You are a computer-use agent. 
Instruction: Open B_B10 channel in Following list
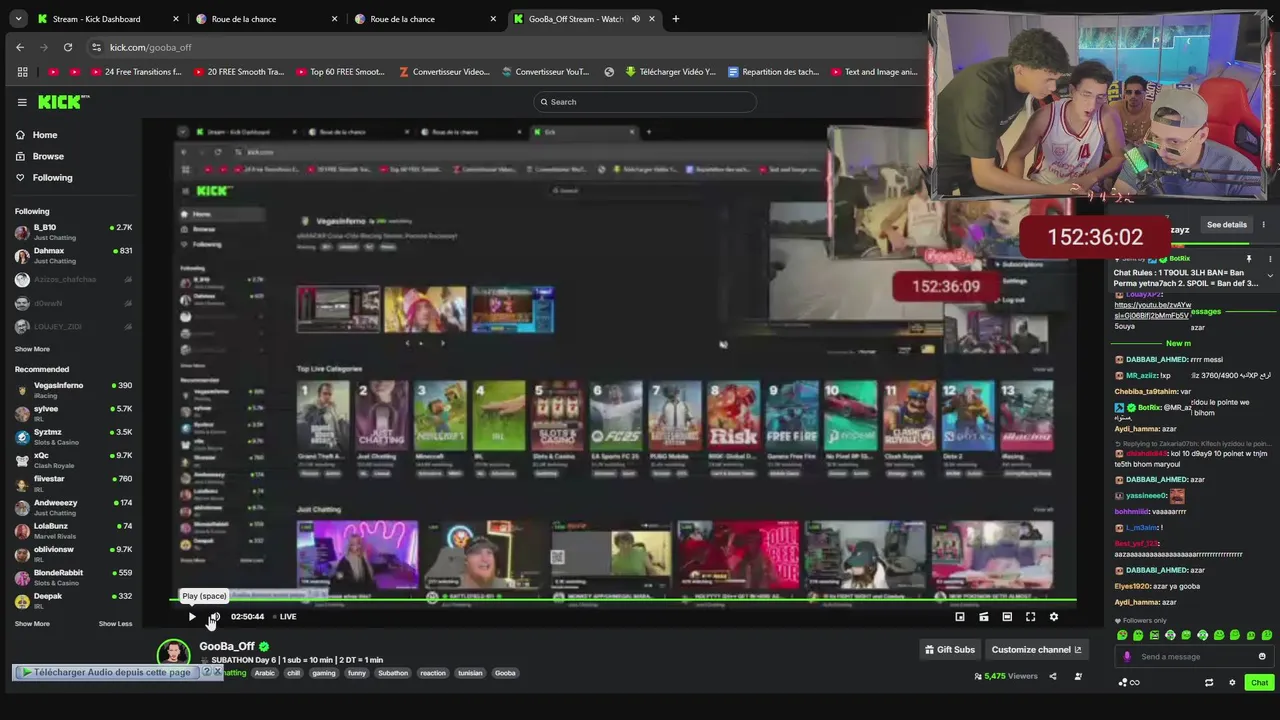(x=73, y=232)
